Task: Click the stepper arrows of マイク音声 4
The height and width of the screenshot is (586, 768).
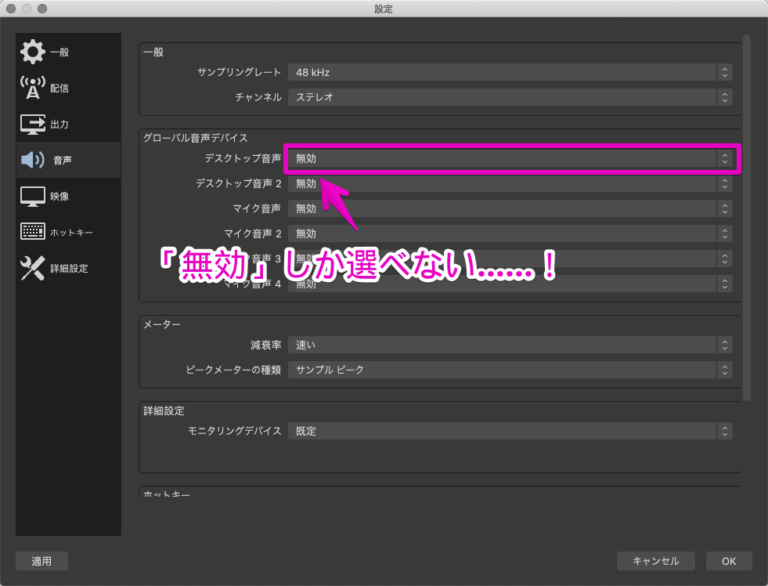Action: (x=724, y=284)
